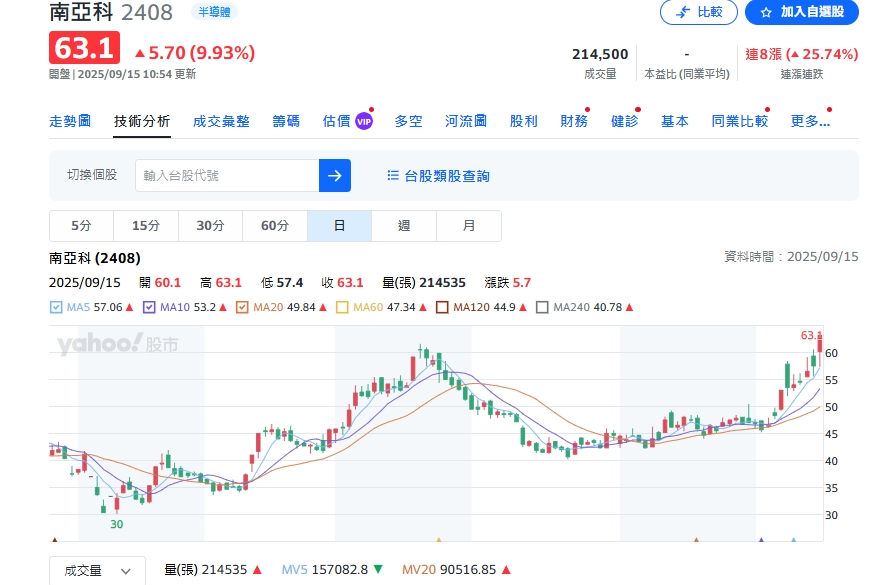Select the 週 weekly chart interval
This screenshot has width=884, height=585.
click(x=404, y=225)
